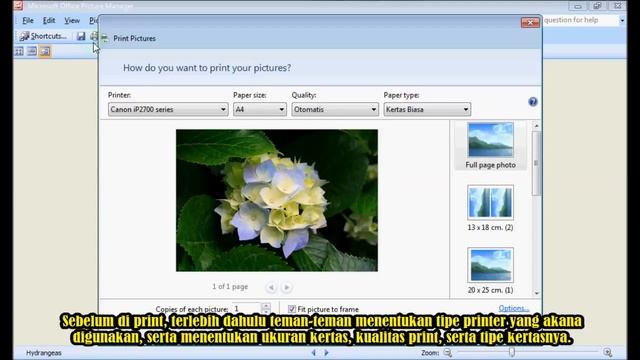Click the zoom in magnifier icon

click(608, 353)
